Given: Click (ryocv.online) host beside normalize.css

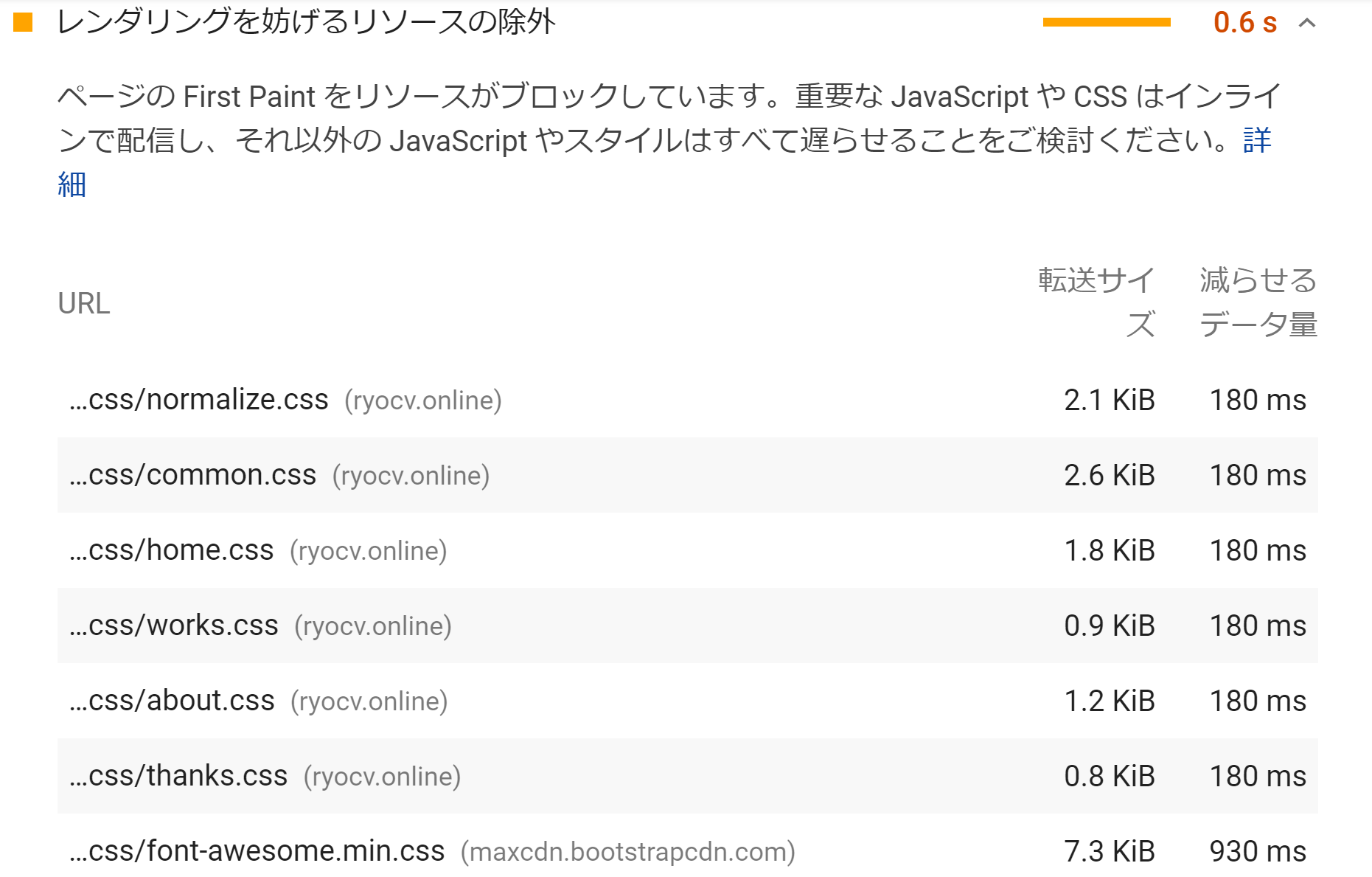Looking at the screenshot, I should point(423,401).
